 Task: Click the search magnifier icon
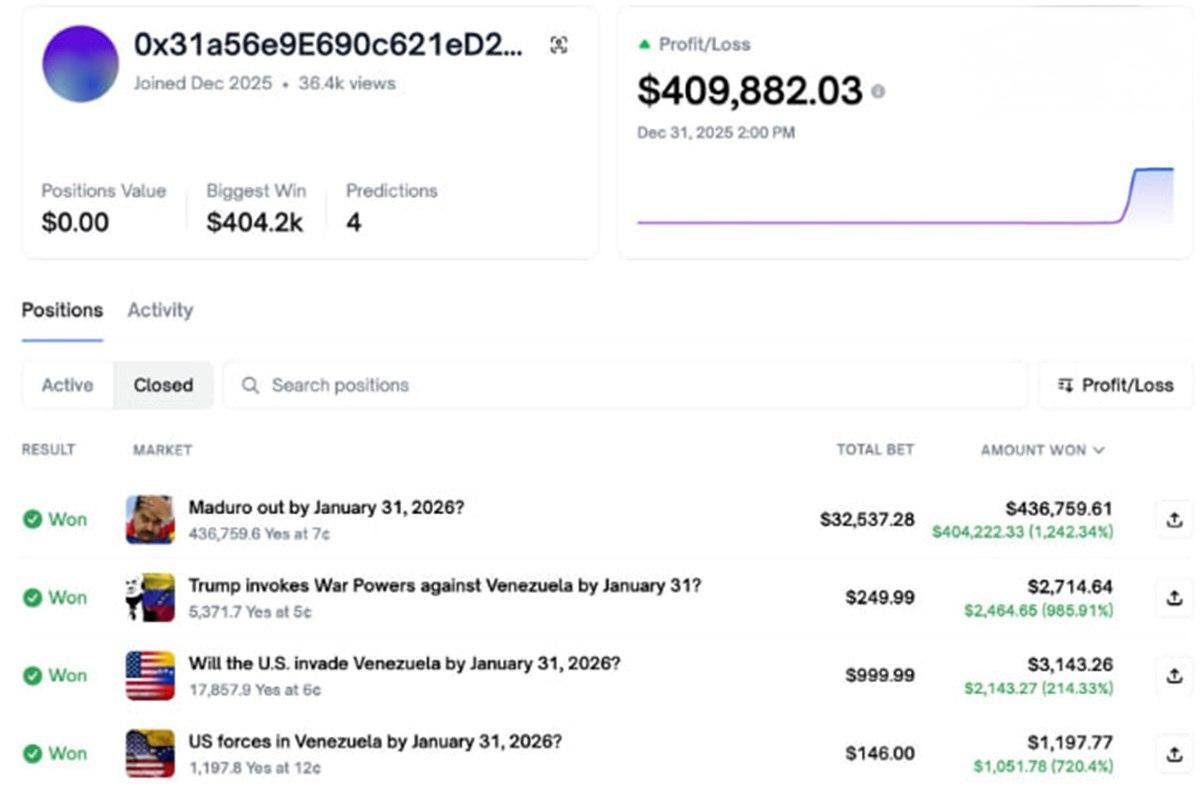pyautogui.click(x=251, y=385)
